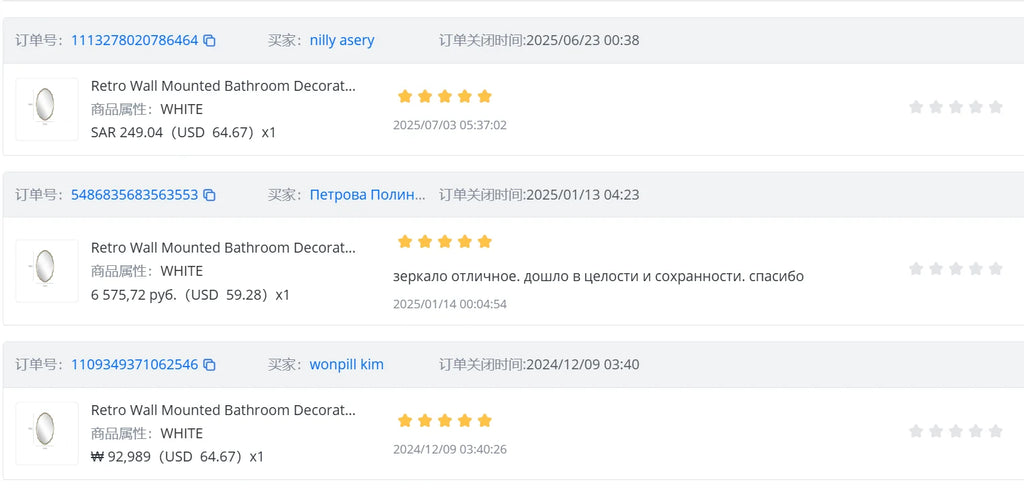This screenshot has height=490, width=1024.
Task: Open mirror thumbnail in wonpill kim order
Action: click(47, 433)
